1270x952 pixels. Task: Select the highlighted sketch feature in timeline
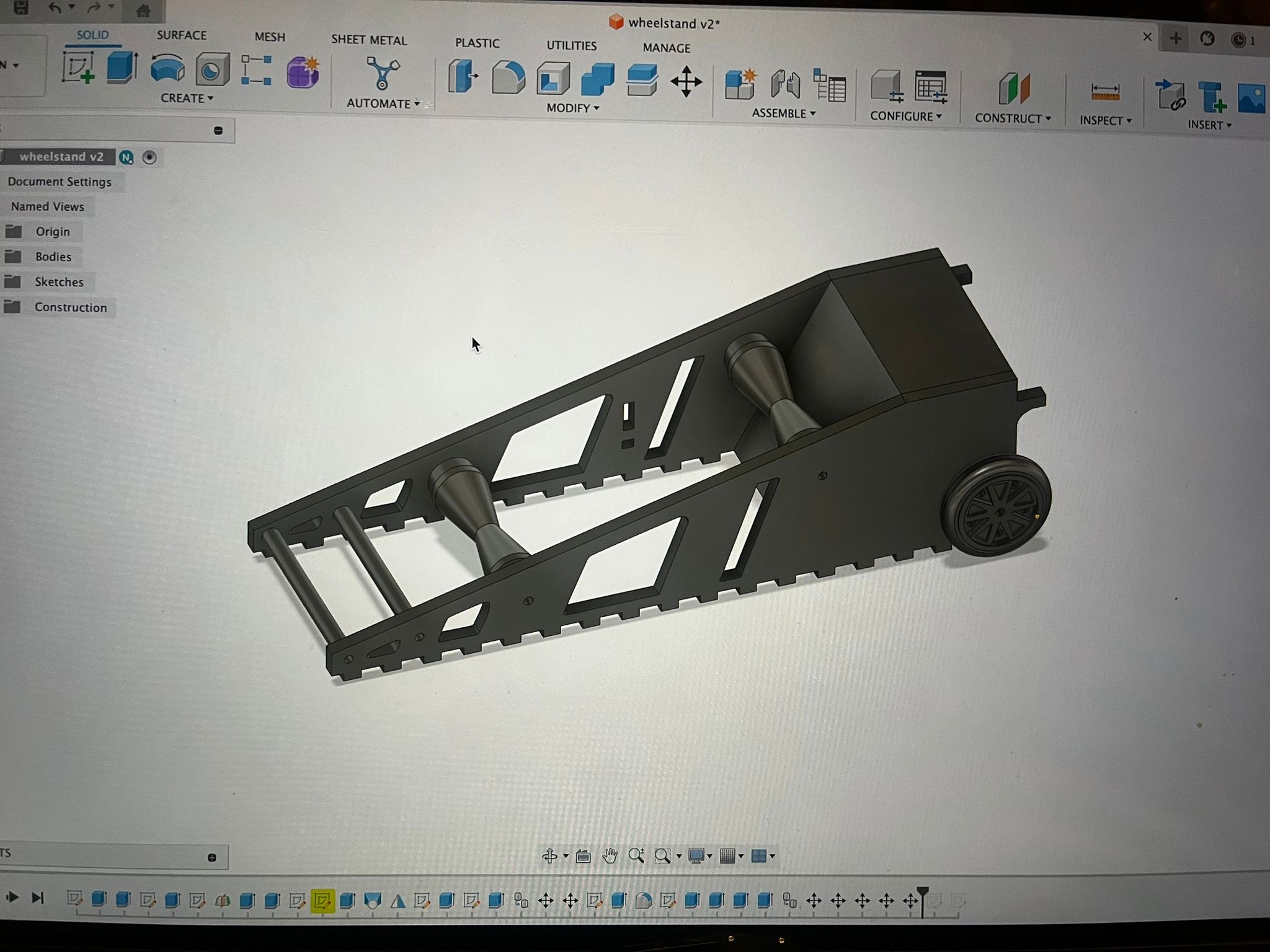click(322, 901)
